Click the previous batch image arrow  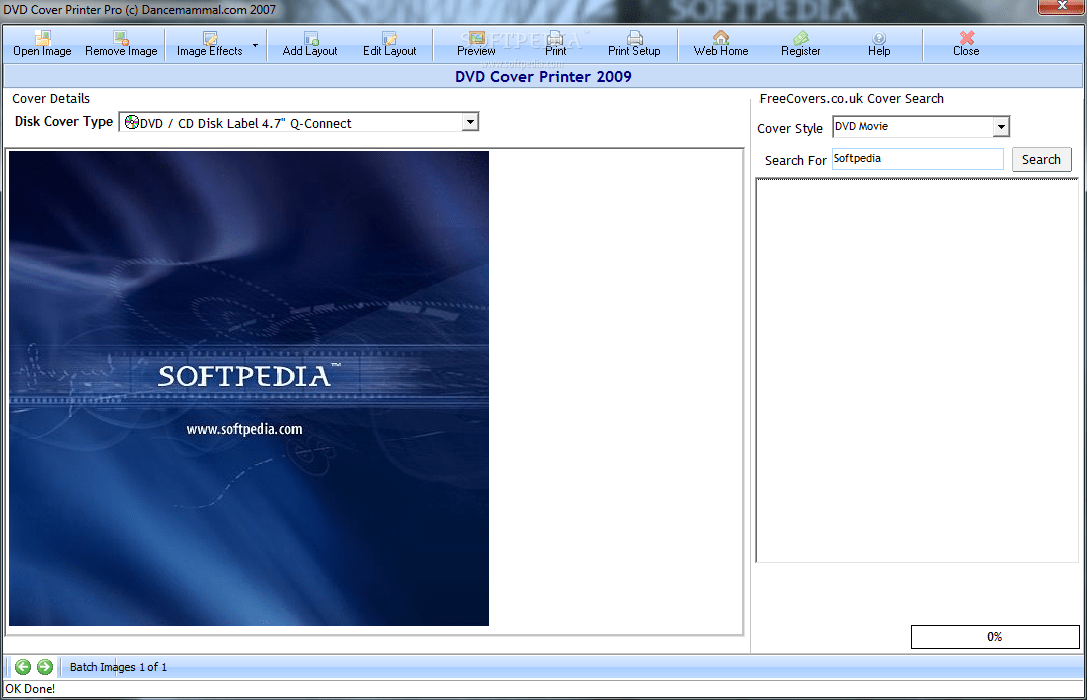click(21, 666)
